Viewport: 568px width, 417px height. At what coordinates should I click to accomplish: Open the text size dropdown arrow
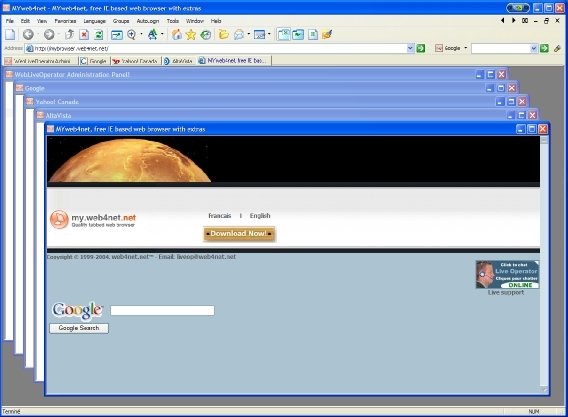click(162, 34)
